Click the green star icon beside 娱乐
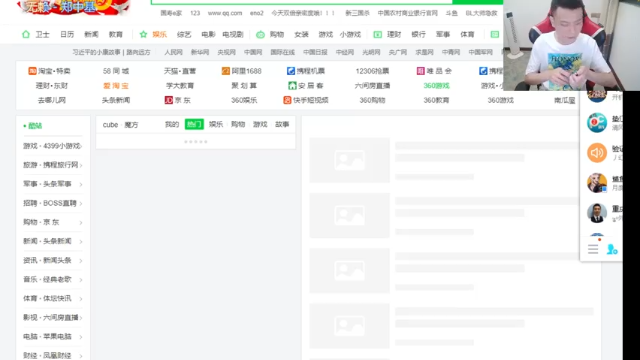Image resolution: width=640 pixels, height=360 pixels. (143, 34)
